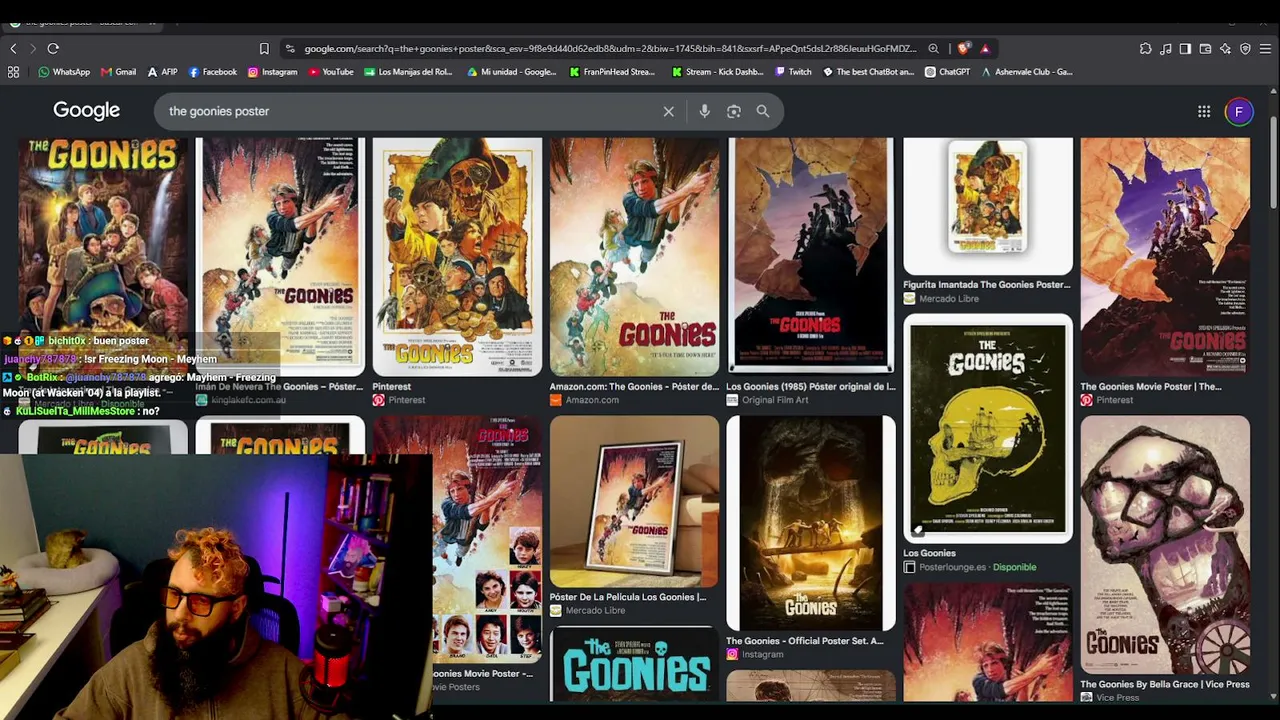
Task: Open the Google account avatar F
Action: (x=1239, y=111)
